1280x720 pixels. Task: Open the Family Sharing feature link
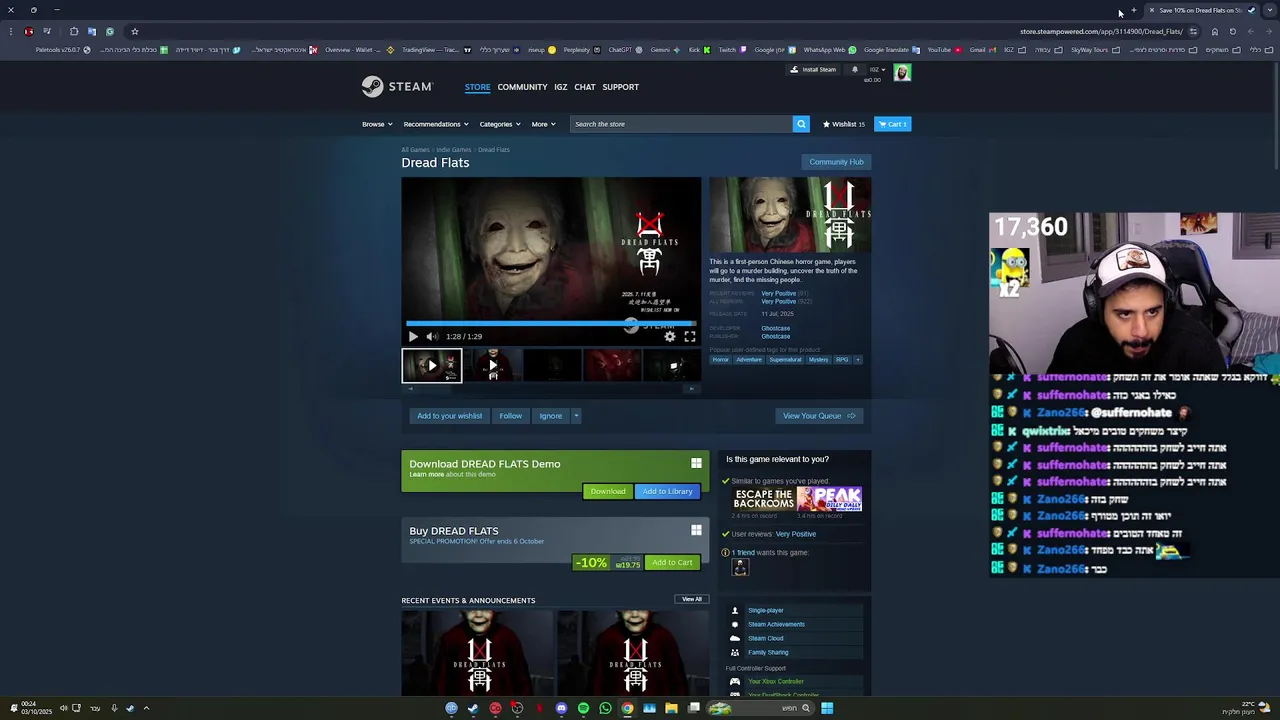(768, 652)
